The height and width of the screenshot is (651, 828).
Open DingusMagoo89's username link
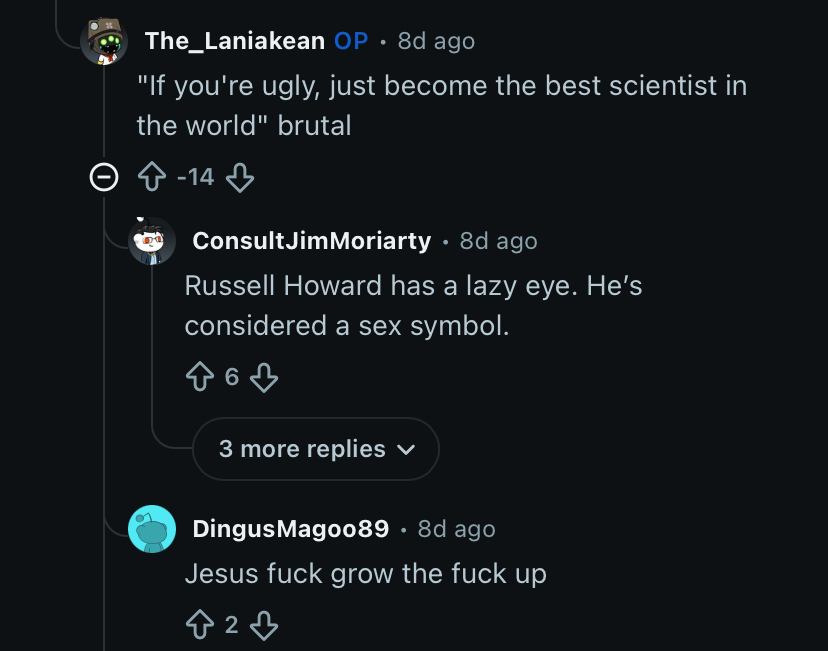pos(290,529)
